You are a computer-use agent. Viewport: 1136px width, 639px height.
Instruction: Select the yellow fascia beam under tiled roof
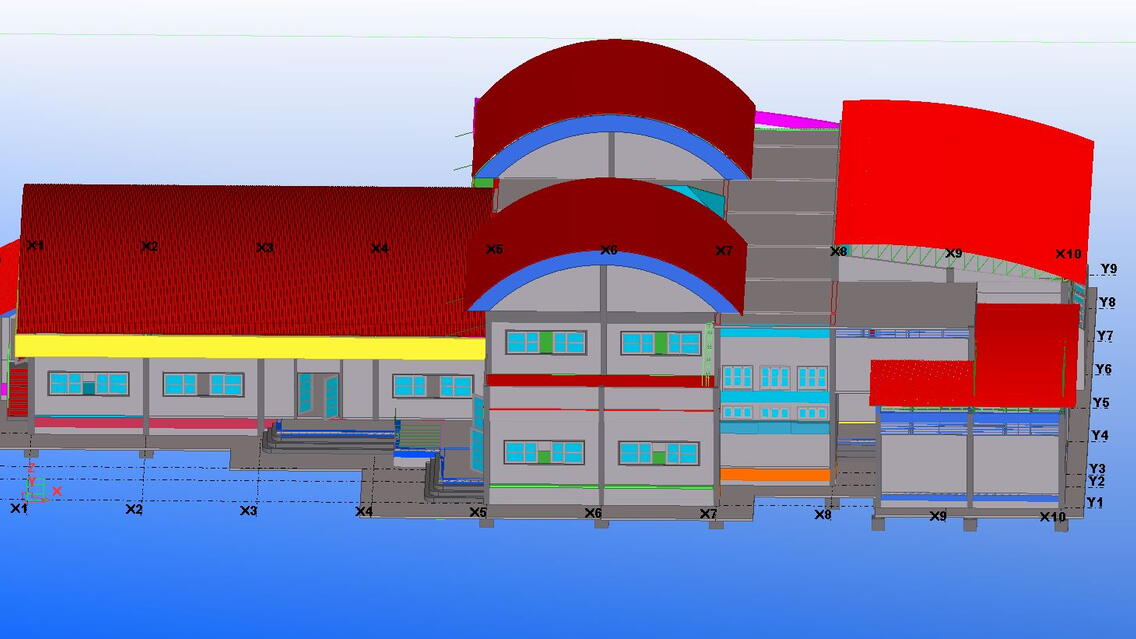point(250,347)
